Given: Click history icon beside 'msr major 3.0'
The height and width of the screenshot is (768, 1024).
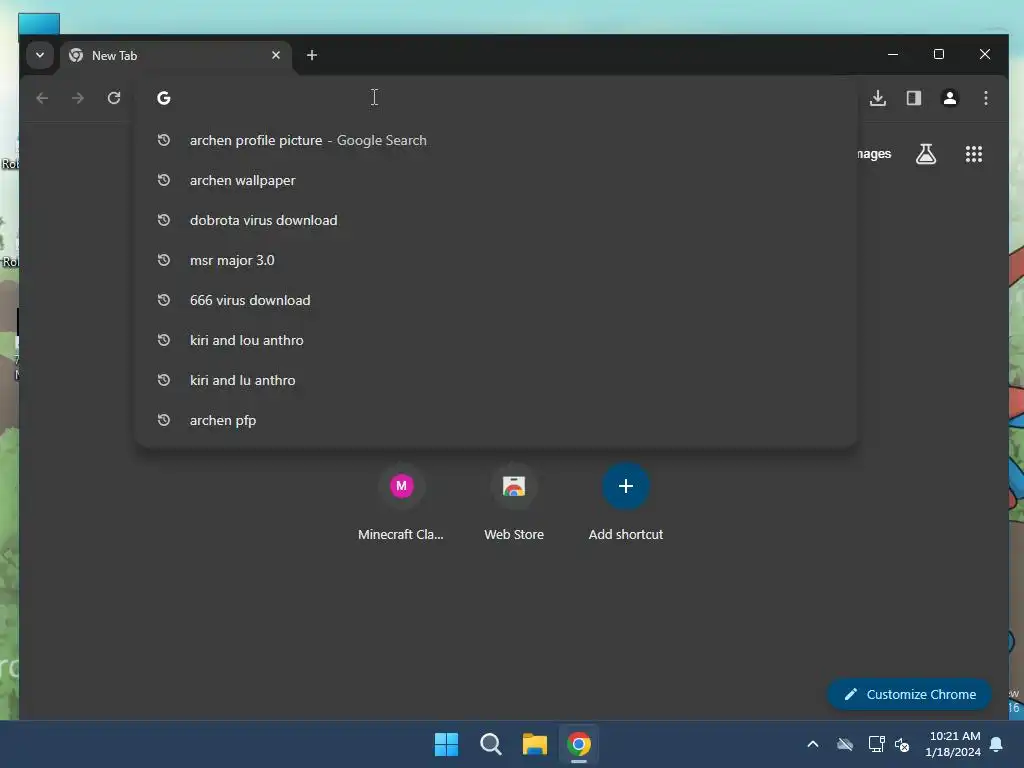Looking at the screenshot, I should pyautogui.click(x=164, y=260).
